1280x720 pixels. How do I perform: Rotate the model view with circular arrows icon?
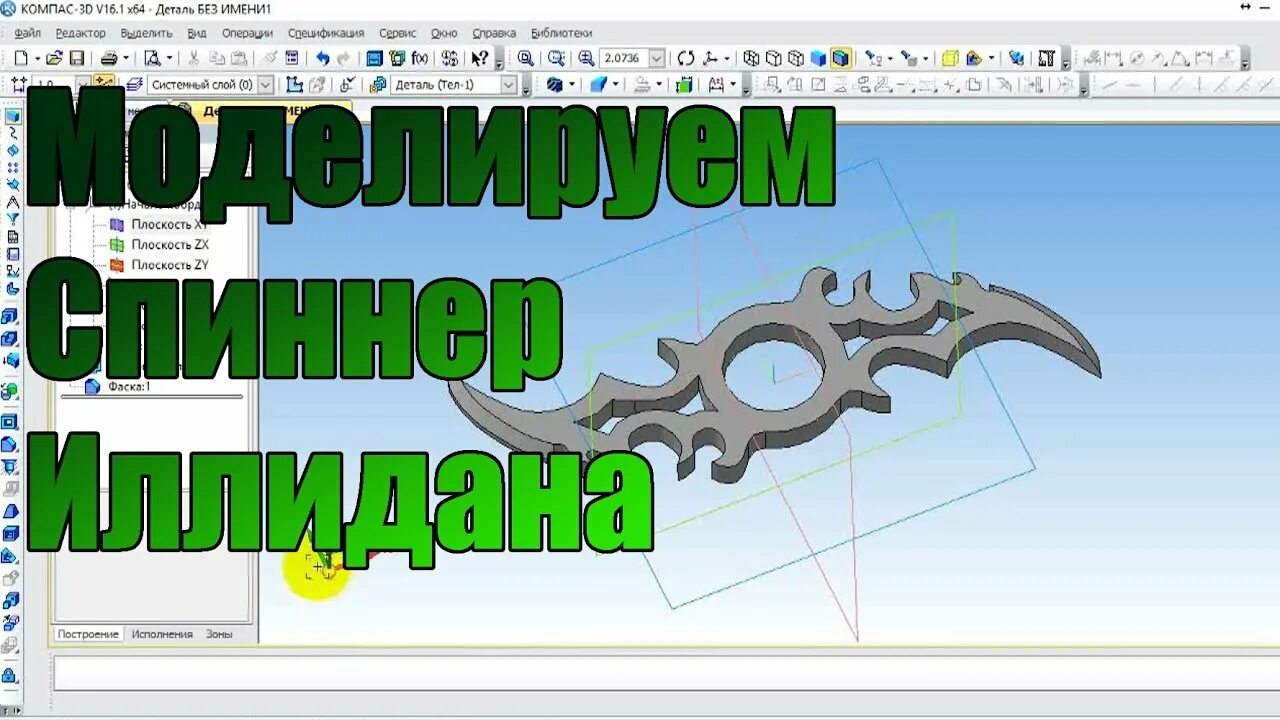(685, 58)
